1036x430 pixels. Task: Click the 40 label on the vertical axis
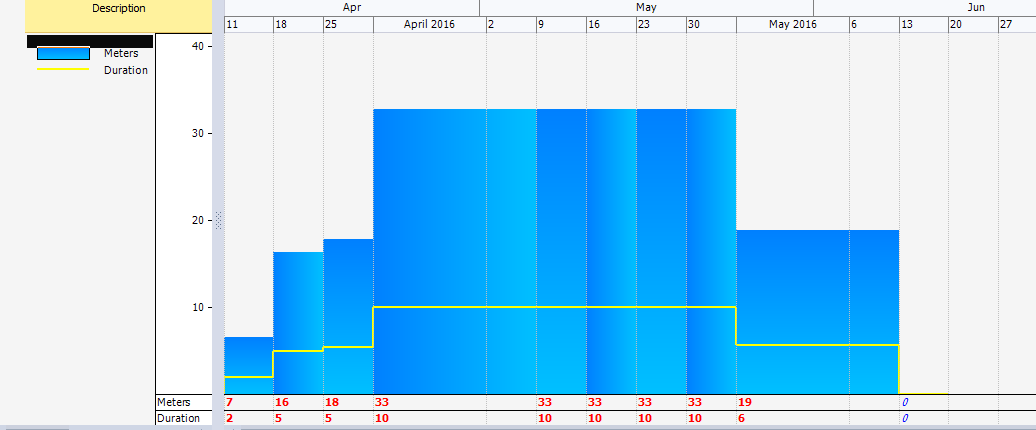196,46
